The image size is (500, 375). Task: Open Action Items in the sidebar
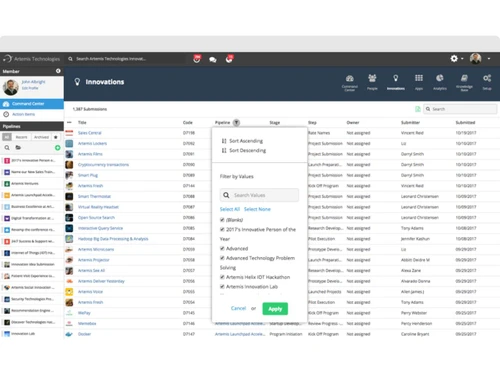tap(23, 114)
